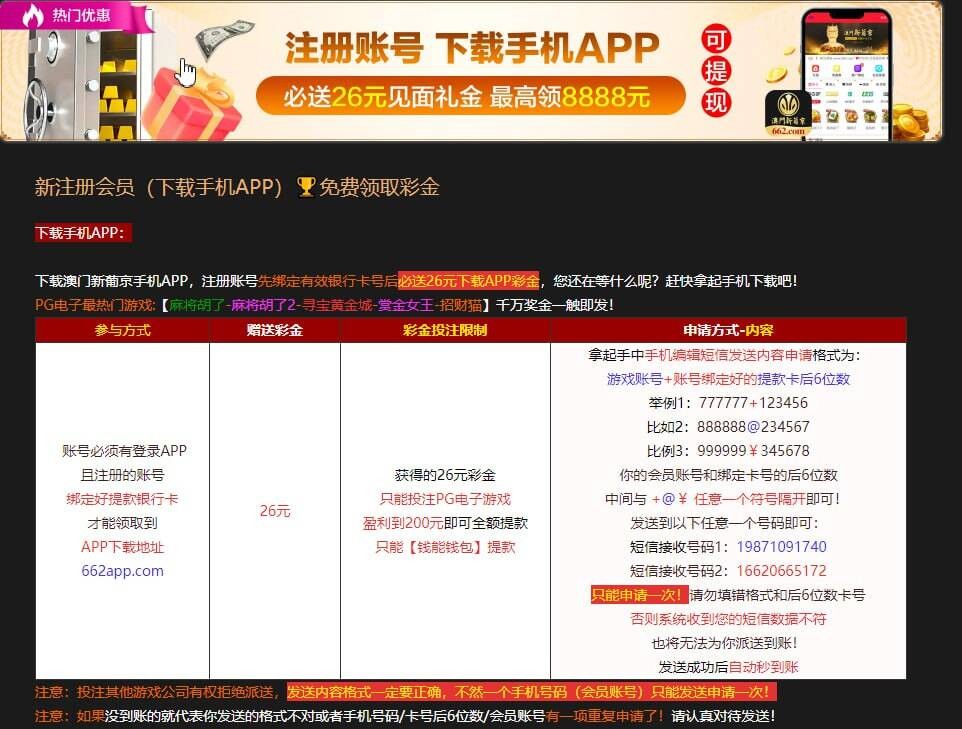962x729 pixels.
Task: Click the trophy icon beside 免费领取彩金
Action: coord(306,187)
